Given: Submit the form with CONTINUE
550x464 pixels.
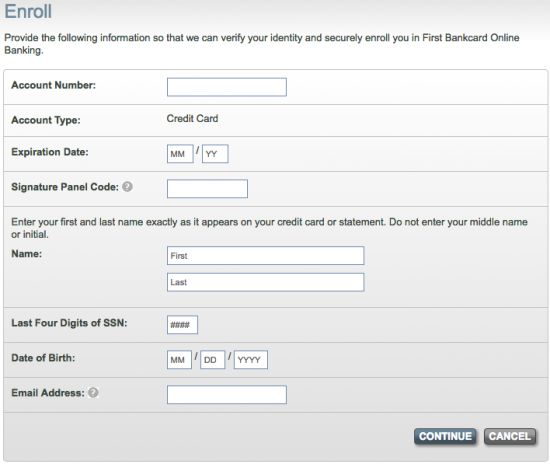Looking at the screenshot, I should 445,436.
